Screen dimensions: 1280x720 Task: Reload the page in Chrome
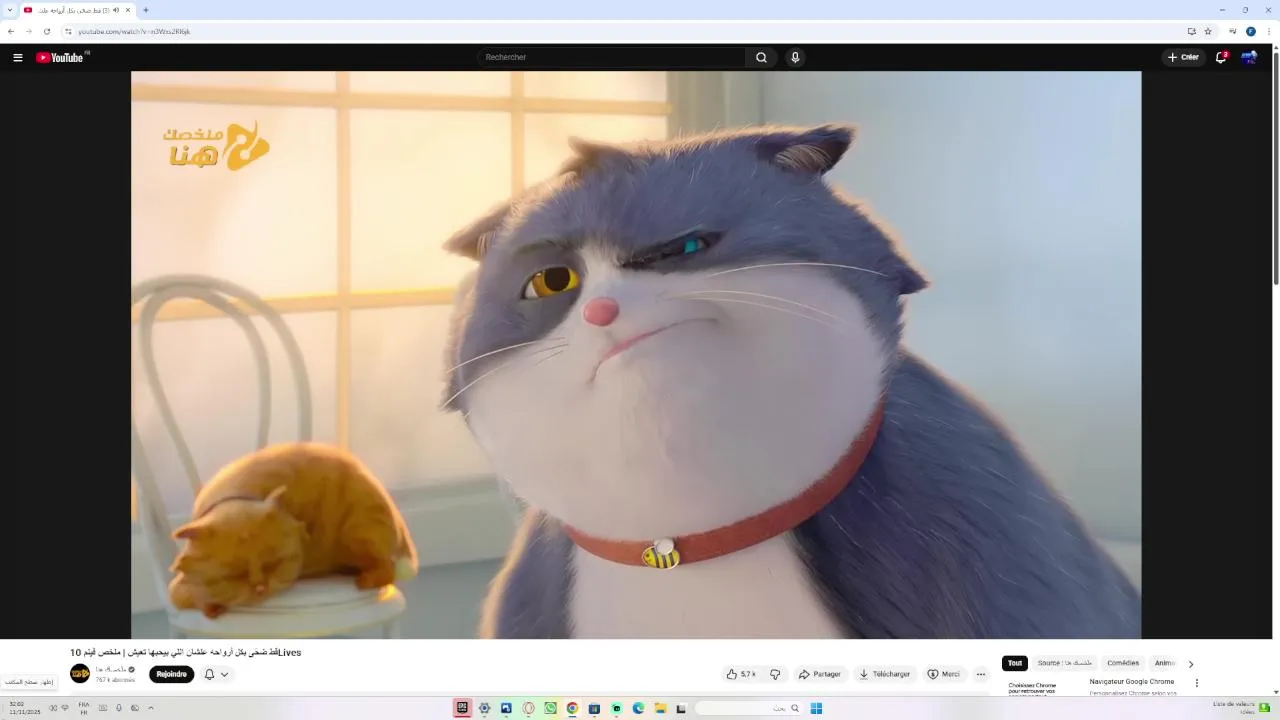tap(46, 31)
